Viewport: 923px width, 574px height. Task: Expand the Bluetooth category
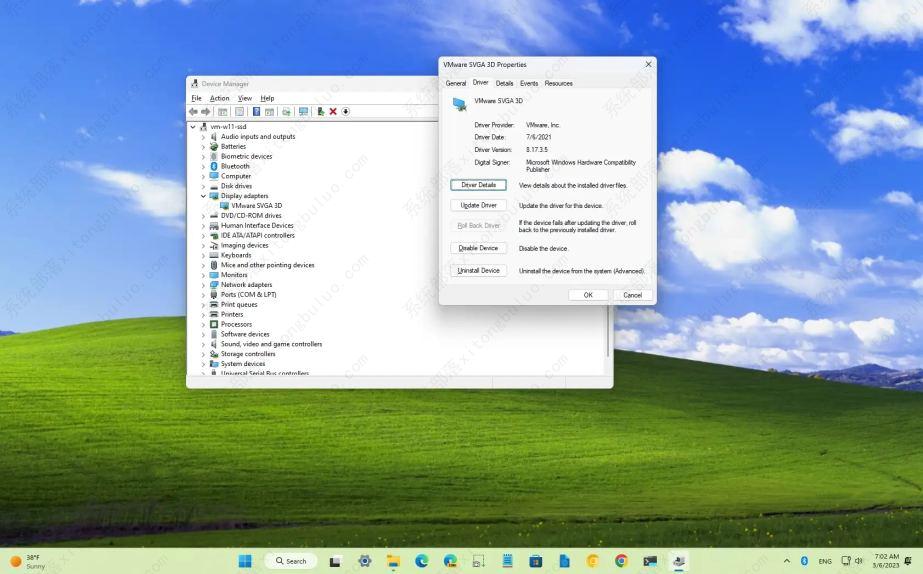coord(203,166)
